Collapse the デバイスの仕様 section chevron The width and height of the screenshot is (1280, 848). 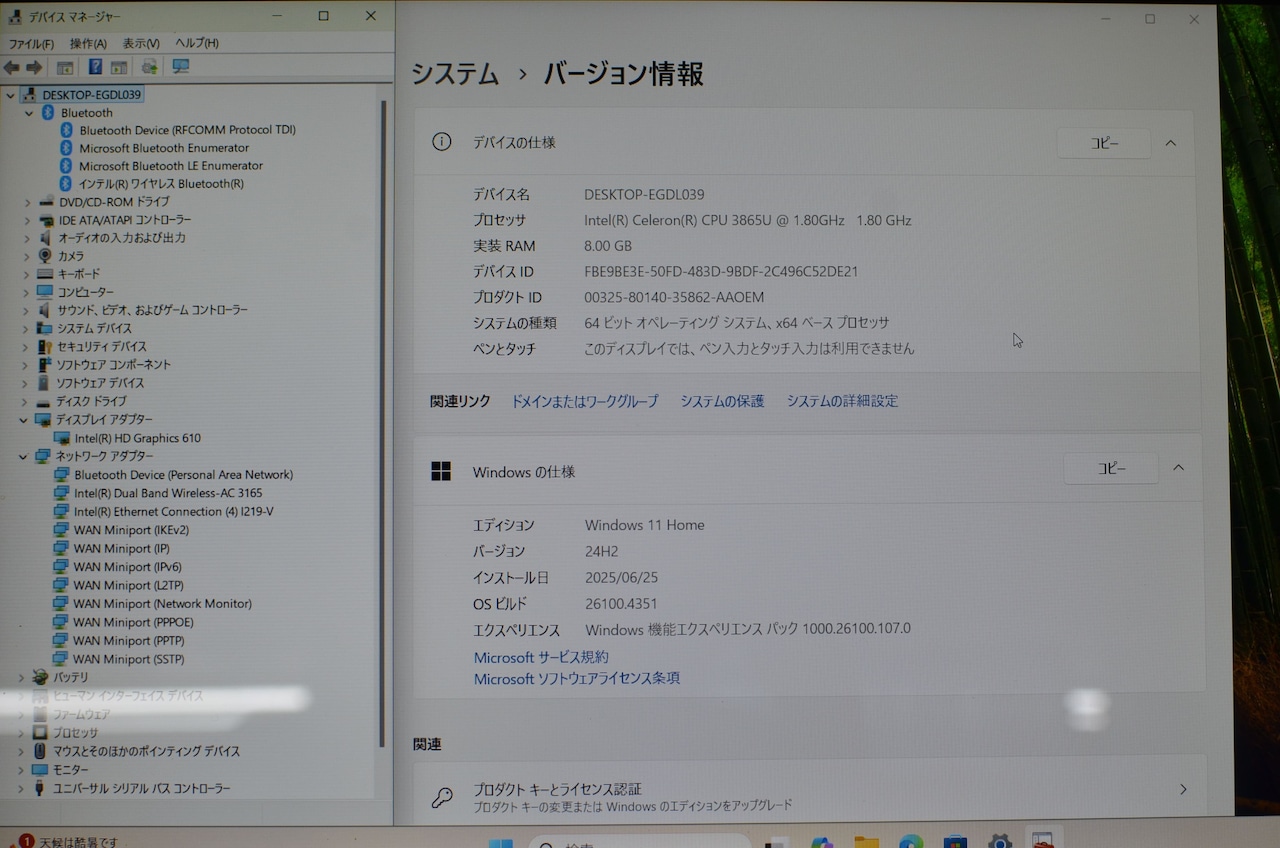pos(1171,143)
